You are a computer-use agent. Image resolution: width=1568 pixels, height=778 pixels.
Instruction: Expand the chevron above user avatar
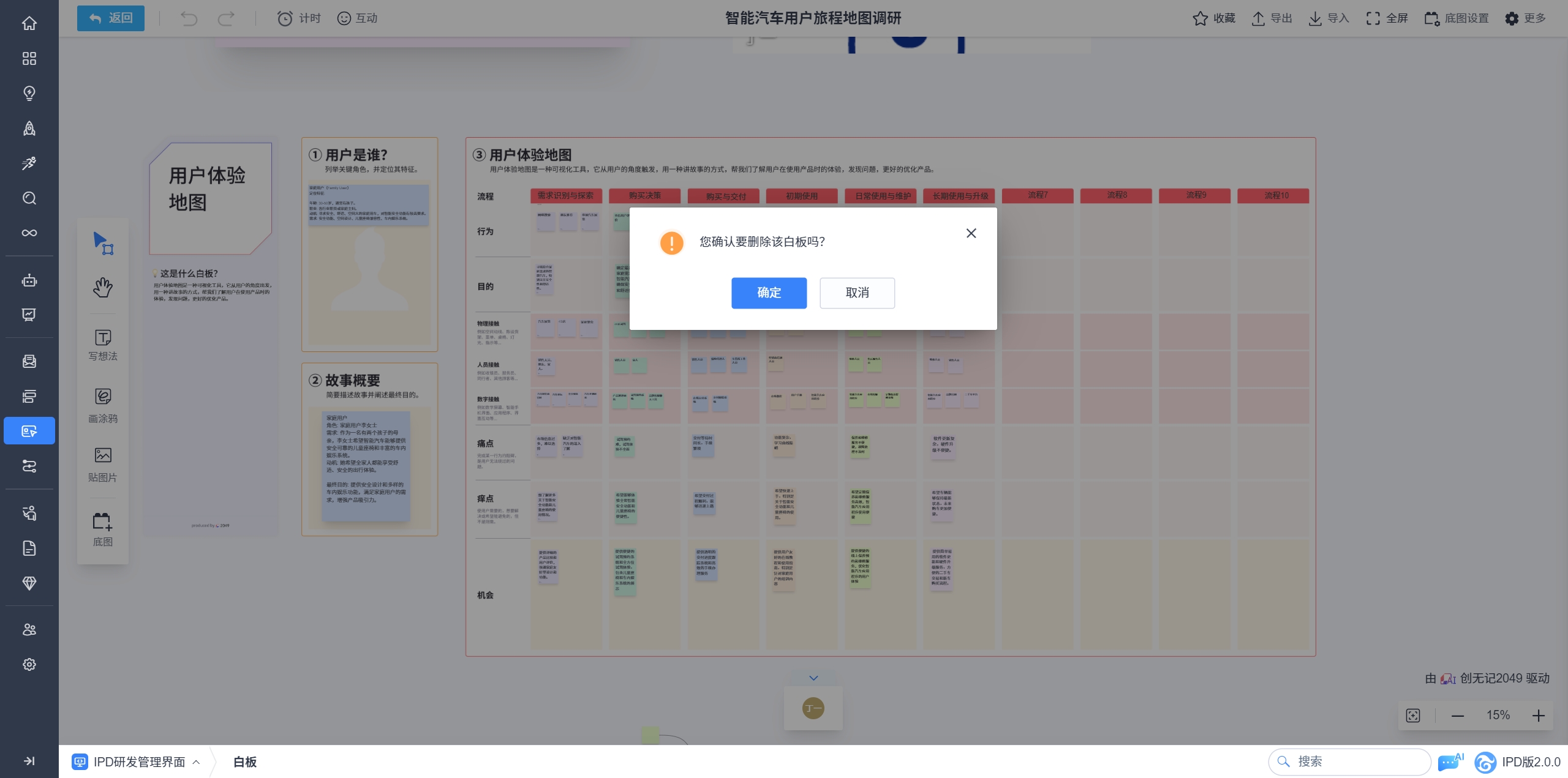(813, 678)
